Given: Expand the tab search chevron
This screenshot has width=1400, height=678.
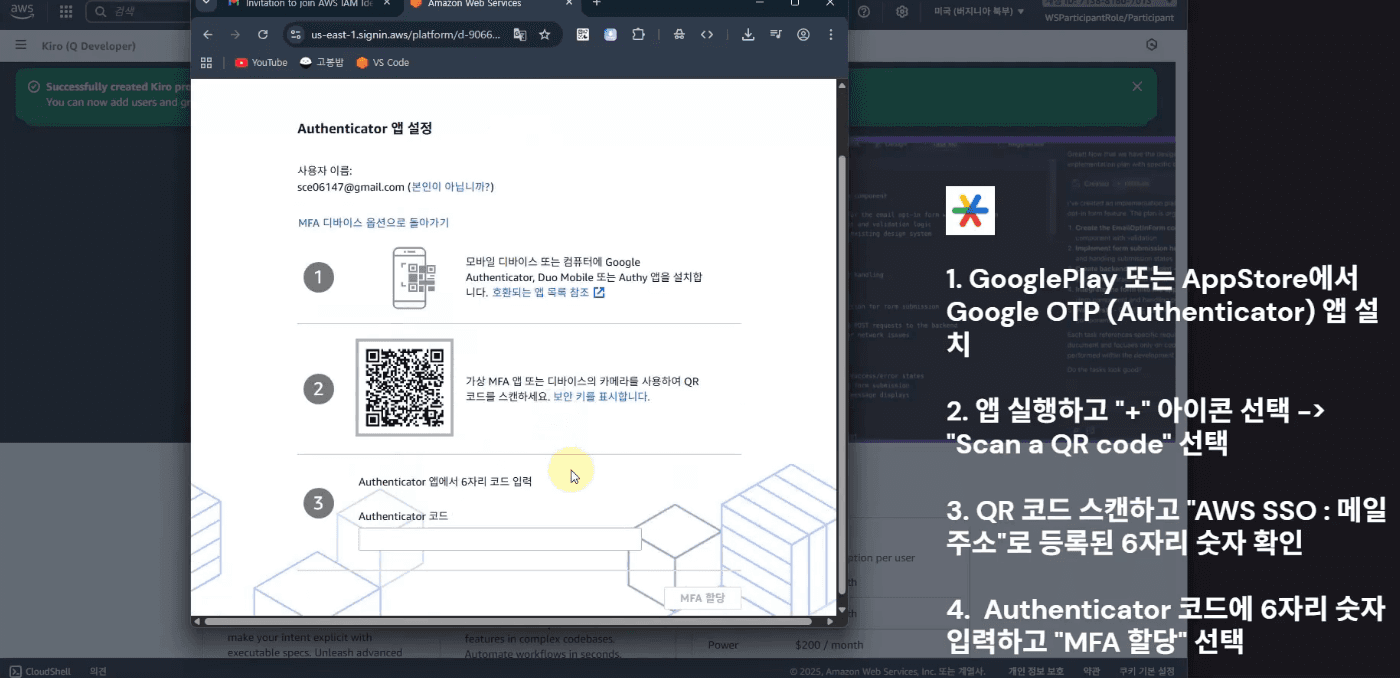Looking at the screenshot, I should (x=205, y=3).
